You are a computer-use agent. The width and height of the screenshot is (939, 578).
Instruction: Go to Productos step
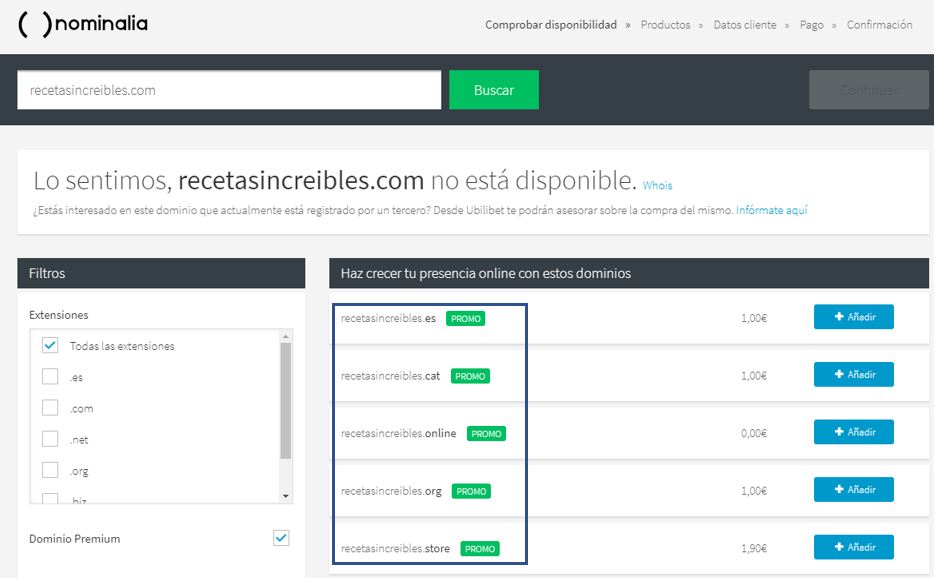665,25
